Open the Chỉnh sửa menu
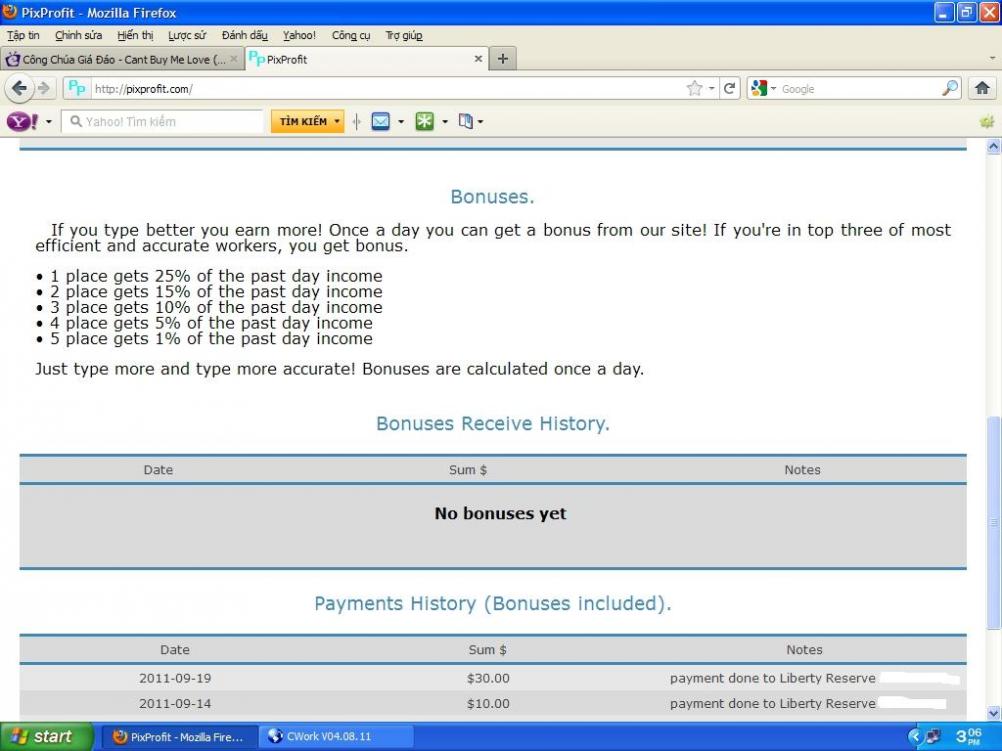This screenshot has width=1002, height=751. pyautogui.click(x=78, y=35)
